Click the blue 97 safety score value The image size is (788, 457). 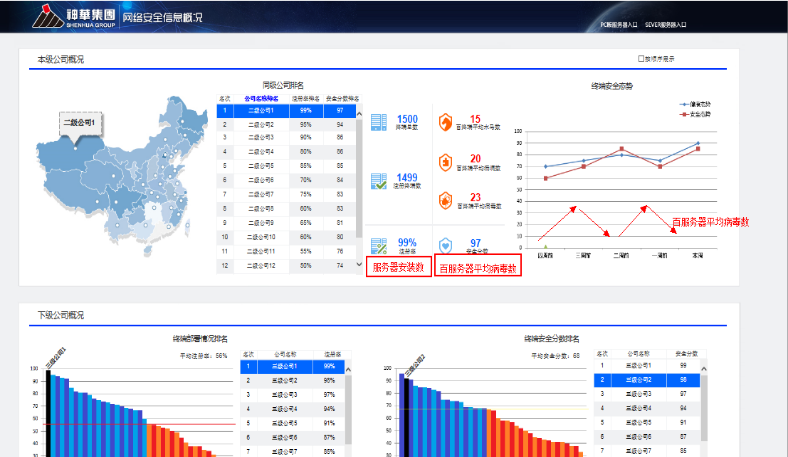pos(475,243)
